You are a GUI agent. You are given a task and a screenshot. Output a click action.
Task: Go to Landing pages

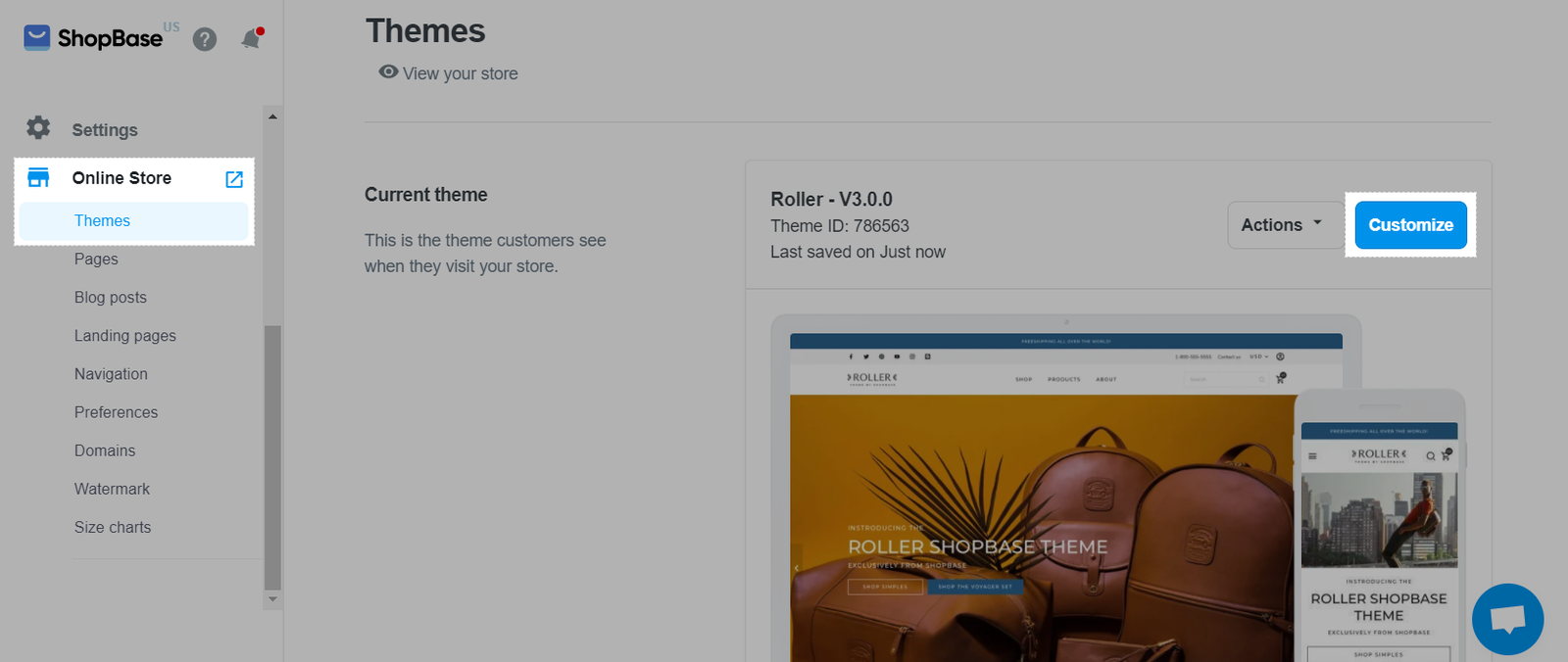[x=125, y=336]
